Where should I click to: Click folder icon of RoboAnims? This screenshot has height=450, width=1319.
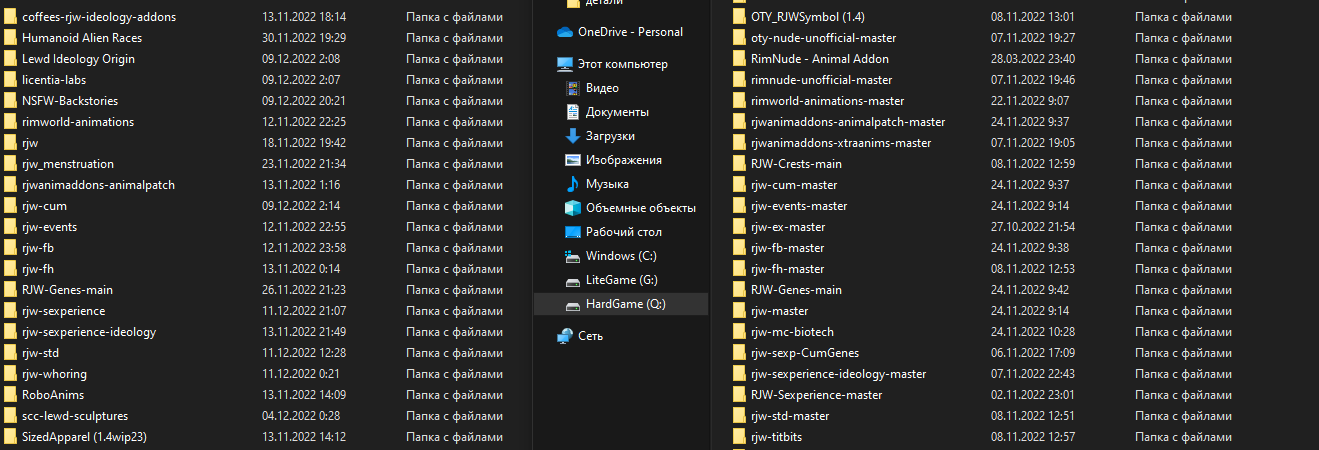tap(10, 395)
